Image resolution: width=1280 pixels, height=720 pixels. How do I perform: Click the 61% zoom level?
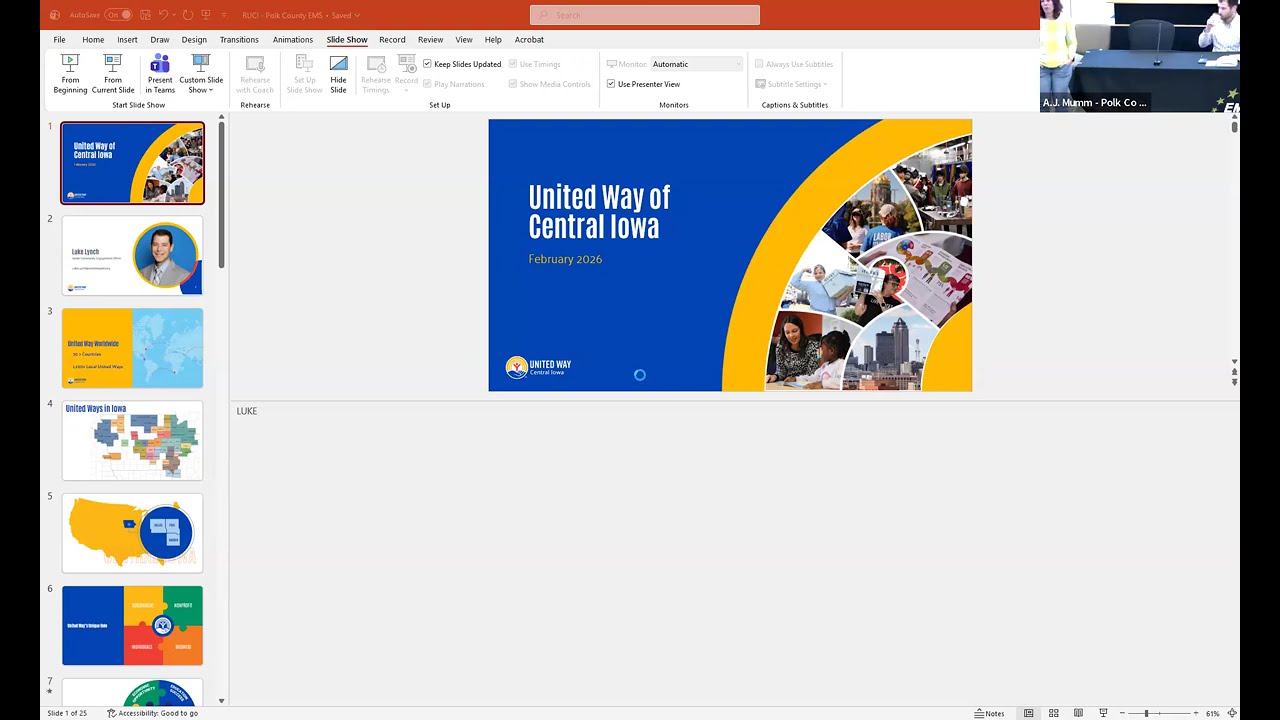coord(1212,713)
